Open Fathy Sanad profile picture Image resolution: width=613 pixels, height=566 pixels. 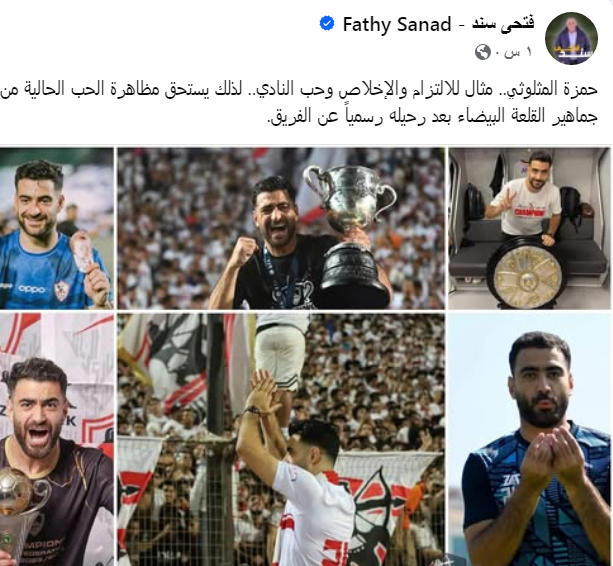(x=571, y=38)
